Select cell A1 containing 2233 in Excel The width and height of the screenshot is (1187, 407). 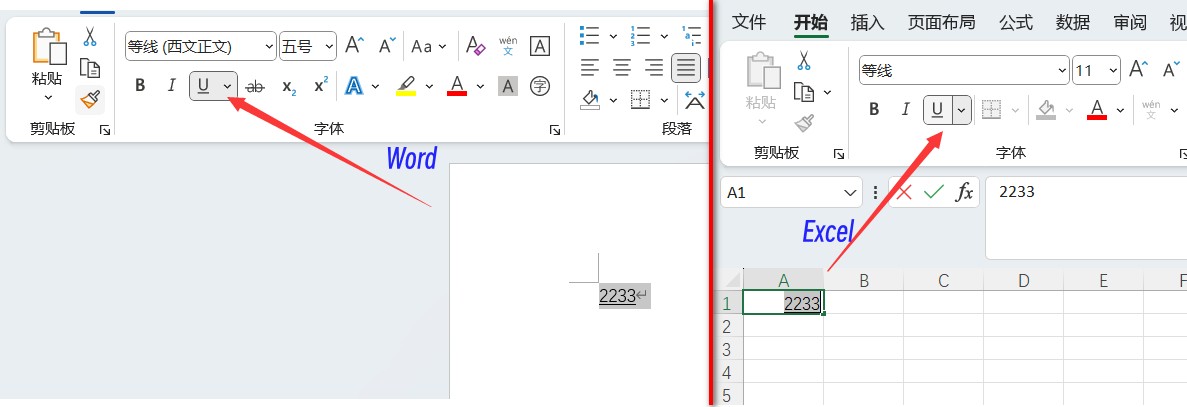click(x=783, y=303)
